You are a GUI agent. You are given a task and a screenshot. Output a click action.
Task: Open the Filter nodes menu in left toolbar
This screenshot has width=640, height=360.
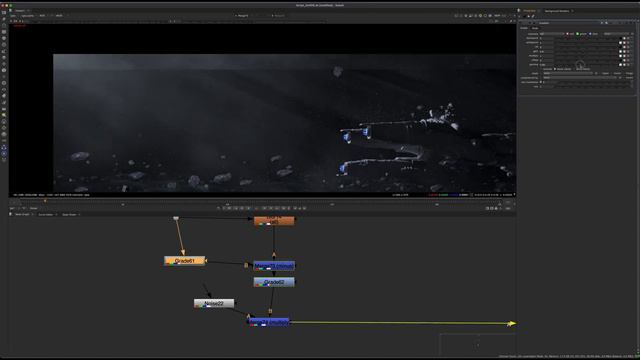tap(4, 44)
